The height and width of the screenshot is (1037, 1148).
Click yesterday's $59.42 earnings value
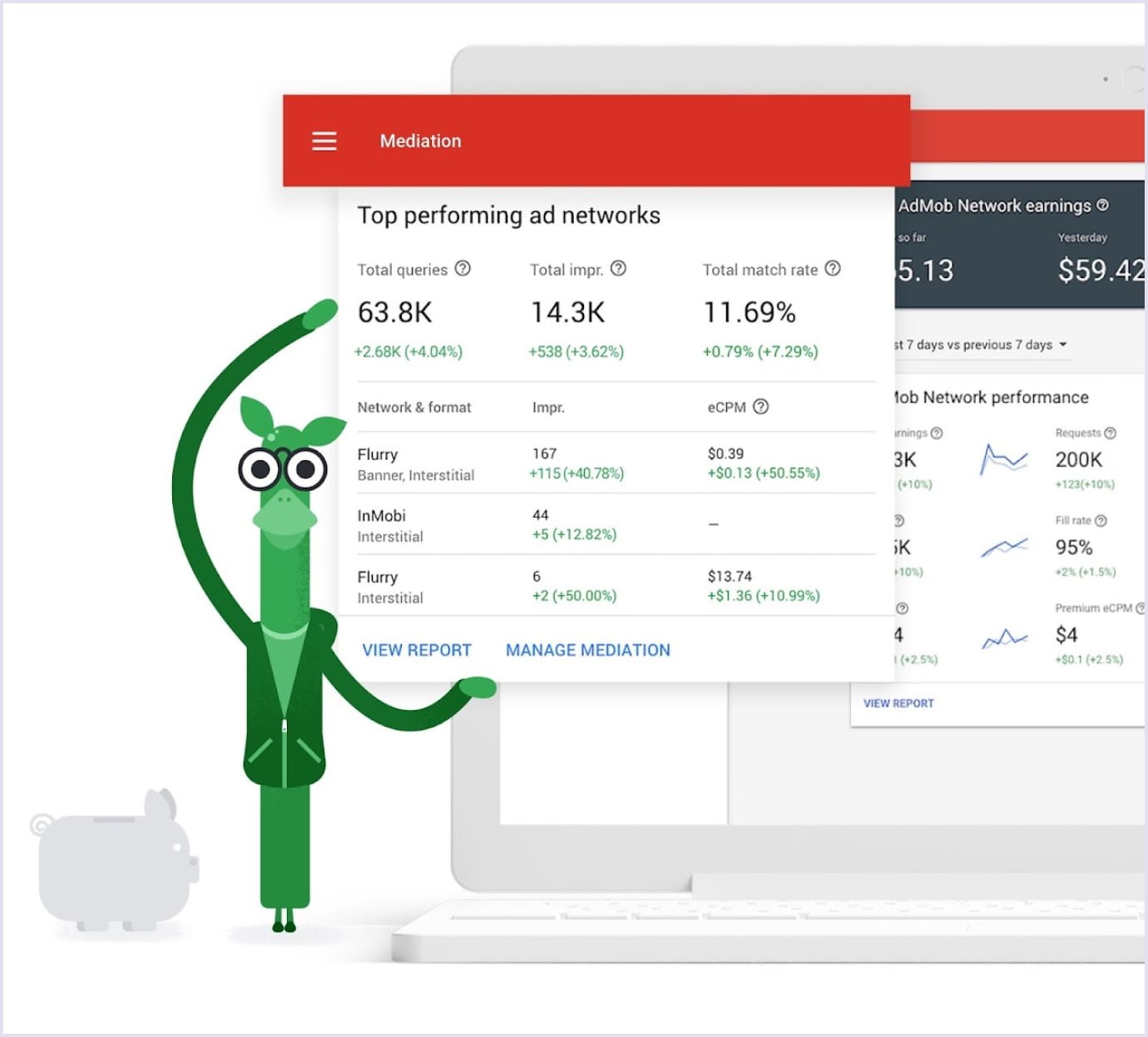(1101, 270)
